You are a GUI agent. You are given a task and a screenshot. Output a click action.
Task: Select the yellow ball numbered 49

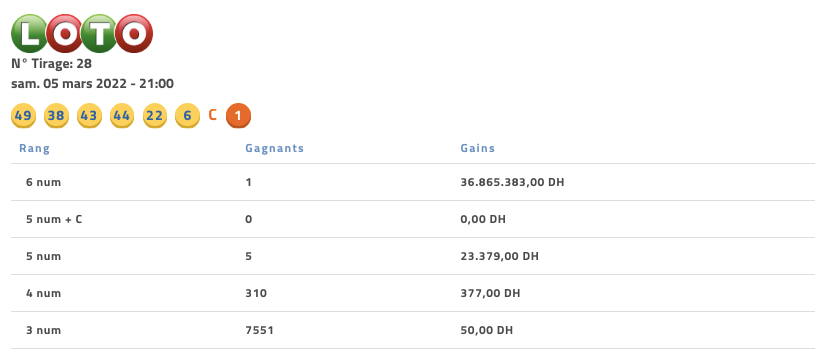(23, 116)
